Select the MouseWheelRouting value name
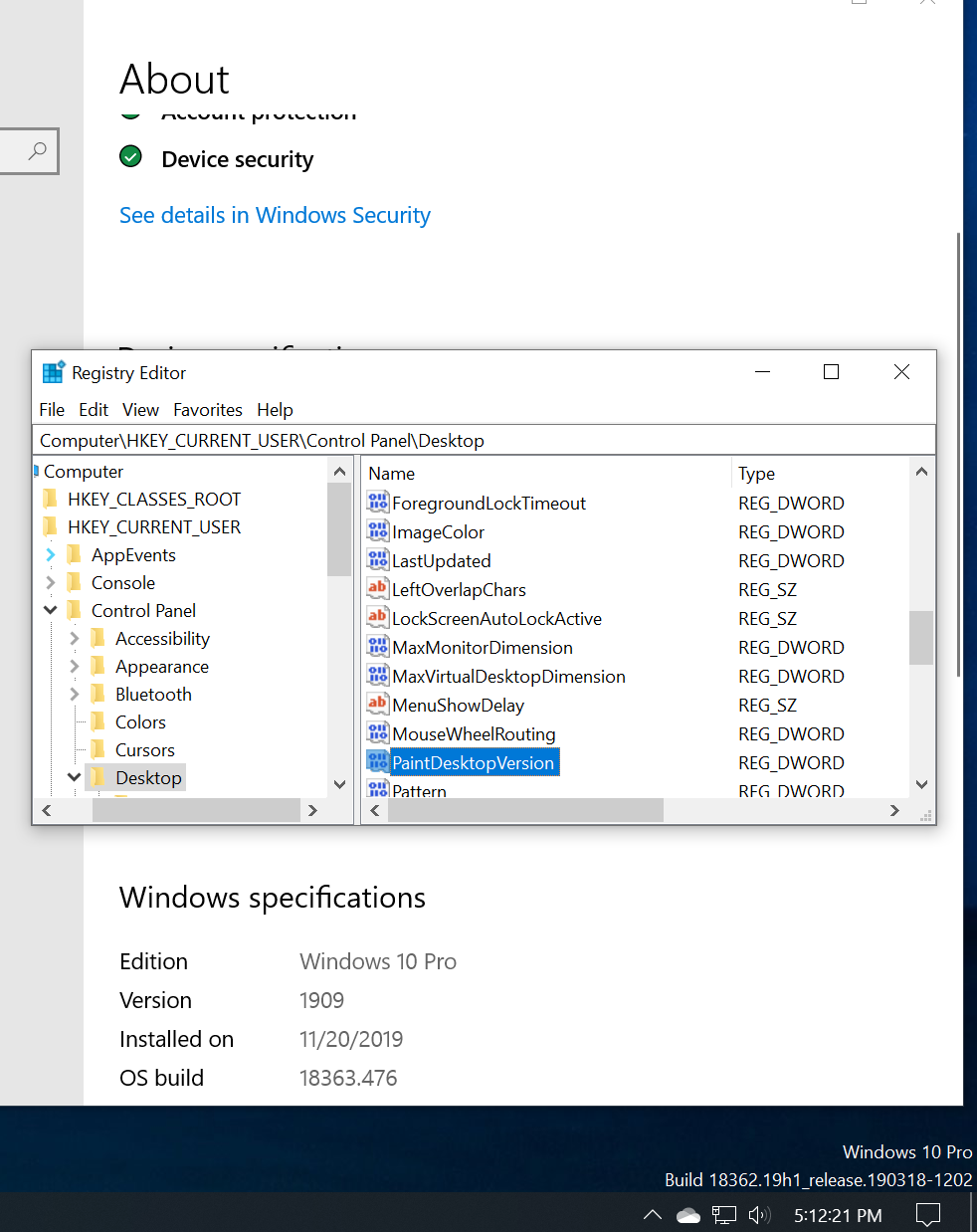The image size is (977, 1232). [x=474, y=733]
